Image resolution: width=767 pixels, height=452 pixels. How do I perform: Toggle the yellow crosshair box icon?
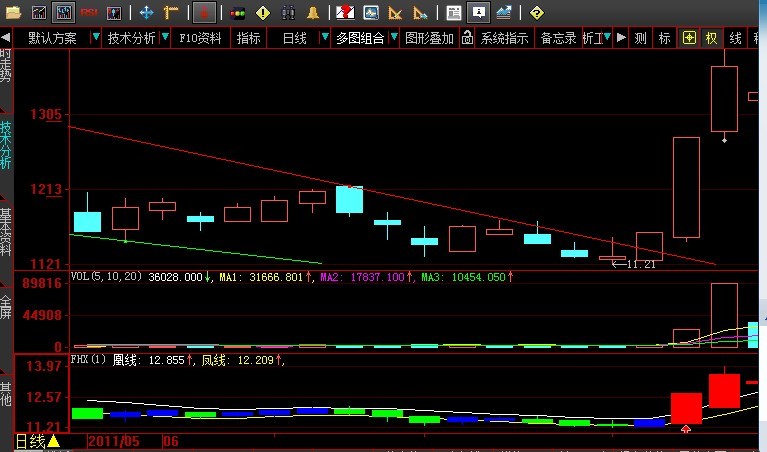click(689, 38)
